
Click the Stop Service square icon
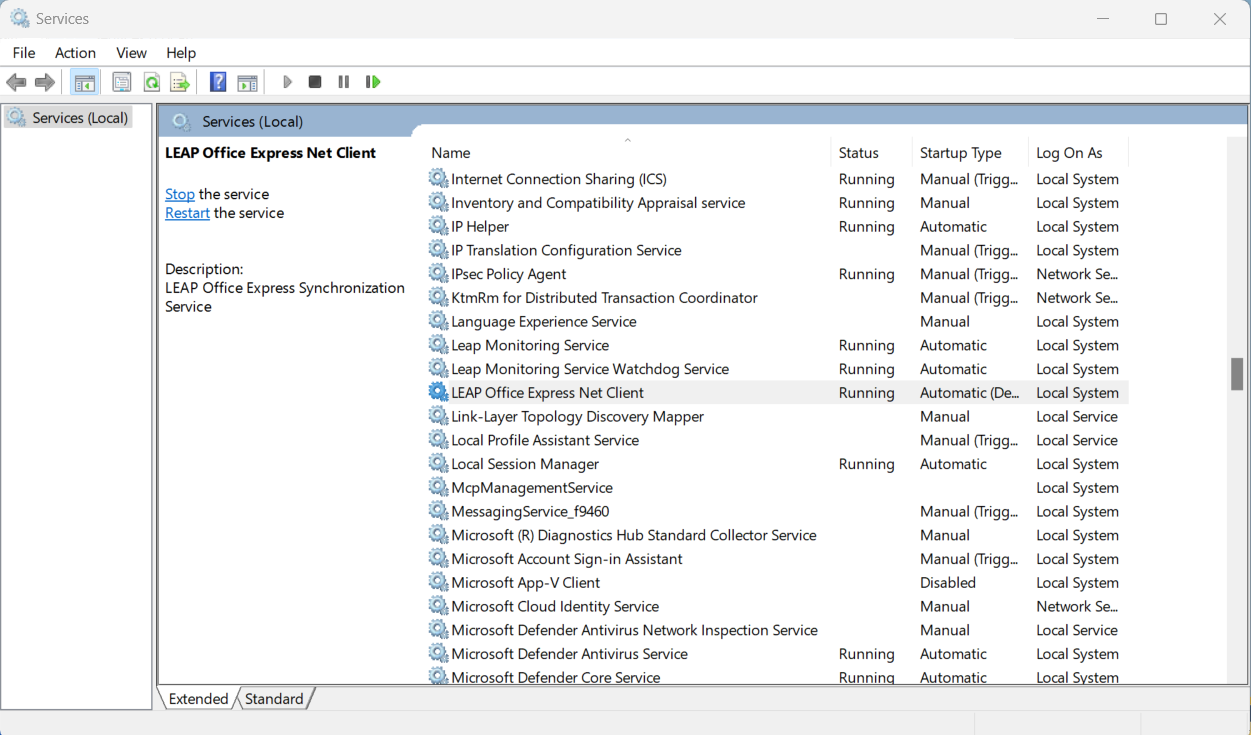coord(315,82)
